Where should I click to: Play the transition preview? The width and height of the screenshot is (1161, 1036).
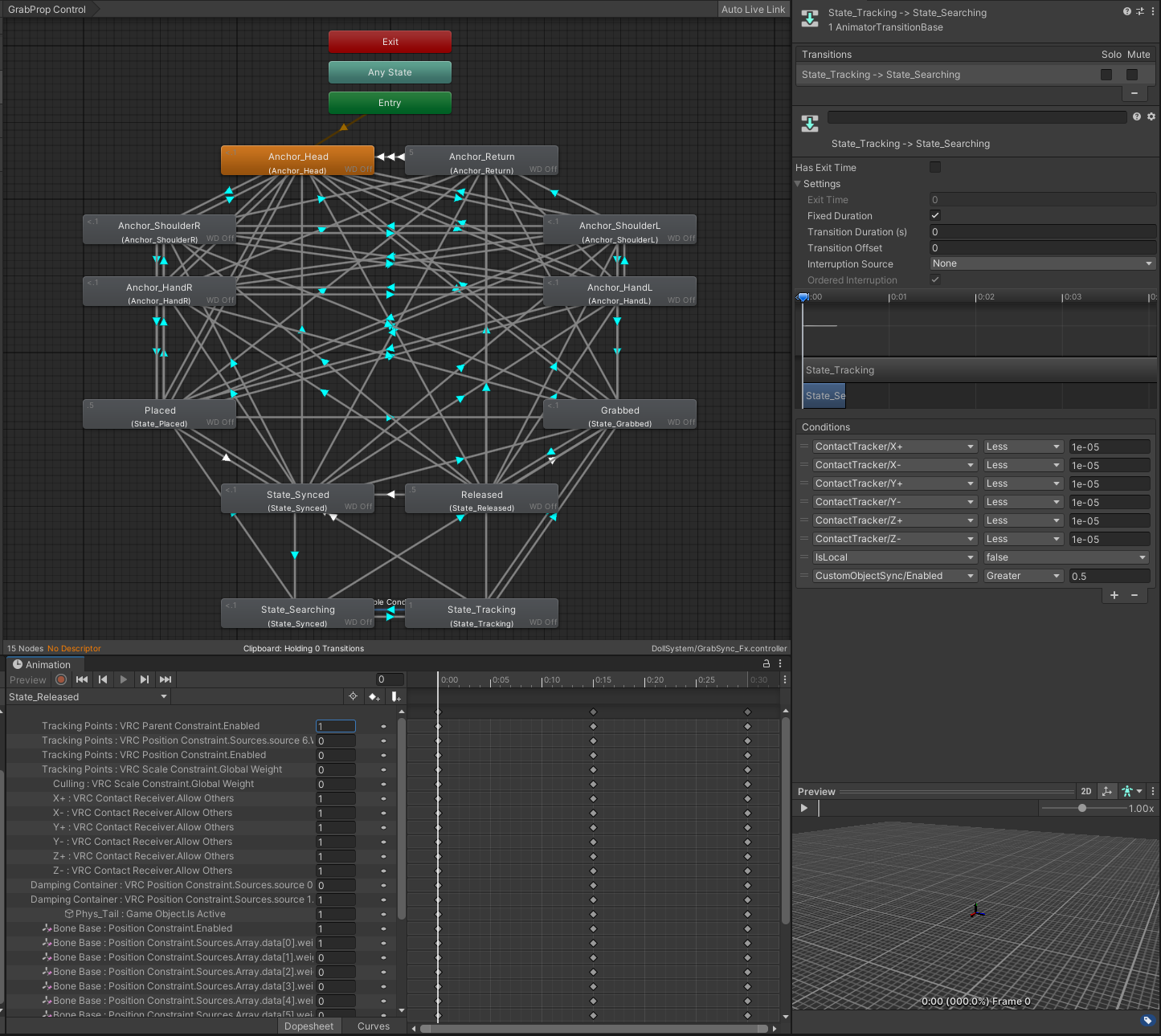point(804,808)
